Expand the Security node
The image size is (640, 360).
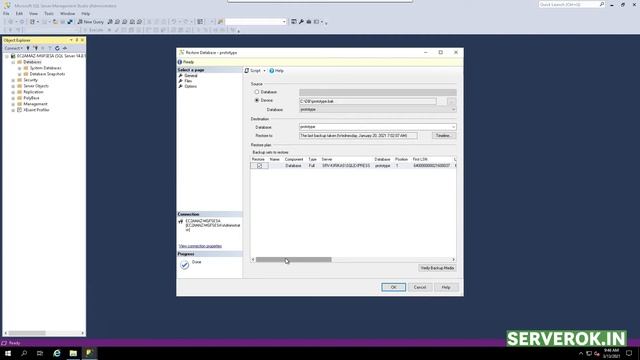click(x=13, y=80)
